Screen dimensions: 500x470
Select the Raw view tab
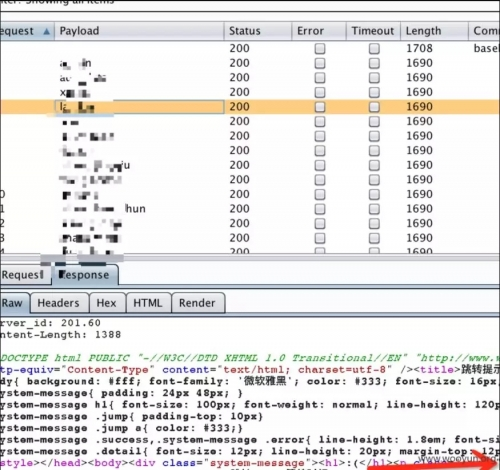(14, 303)
